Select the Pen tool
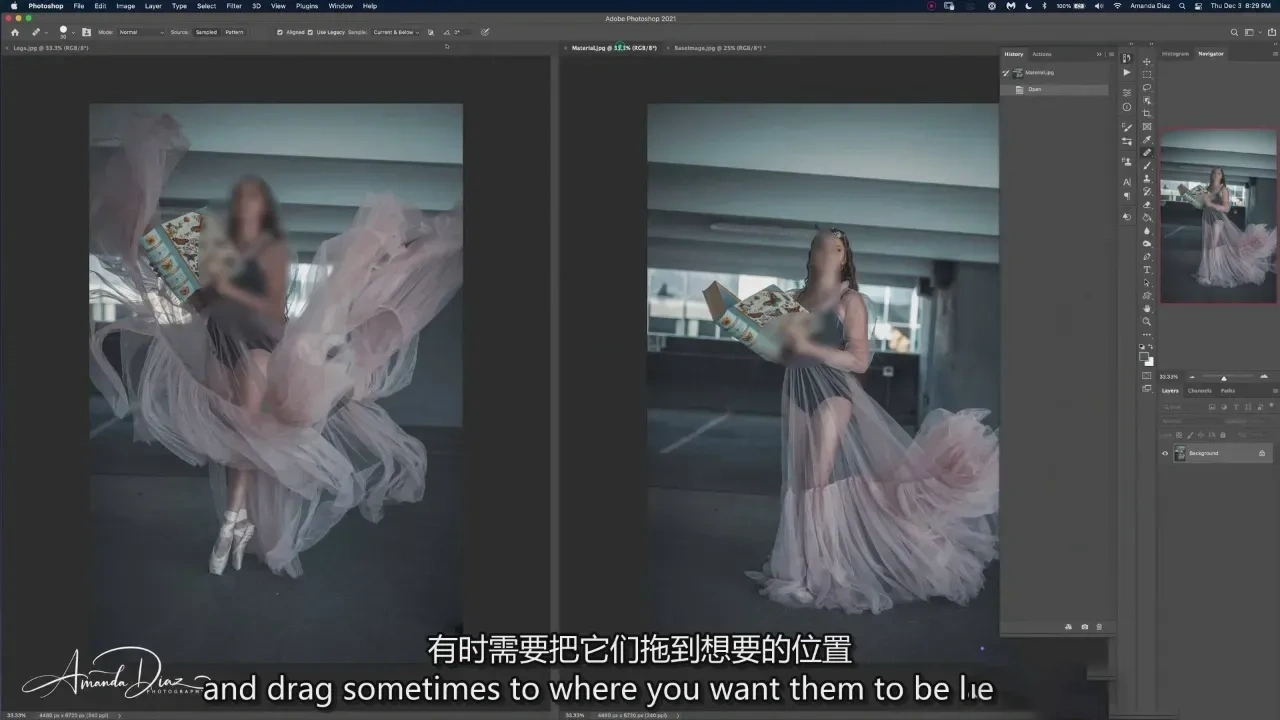This screenshot has width=1280, height=720. pos(1147,257)
